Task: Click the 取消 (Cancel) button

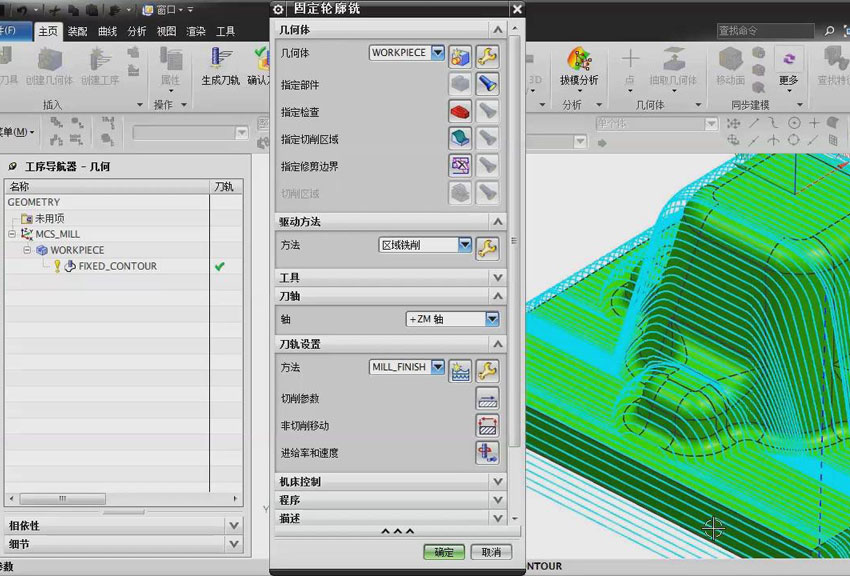Action: pos(490,552)
